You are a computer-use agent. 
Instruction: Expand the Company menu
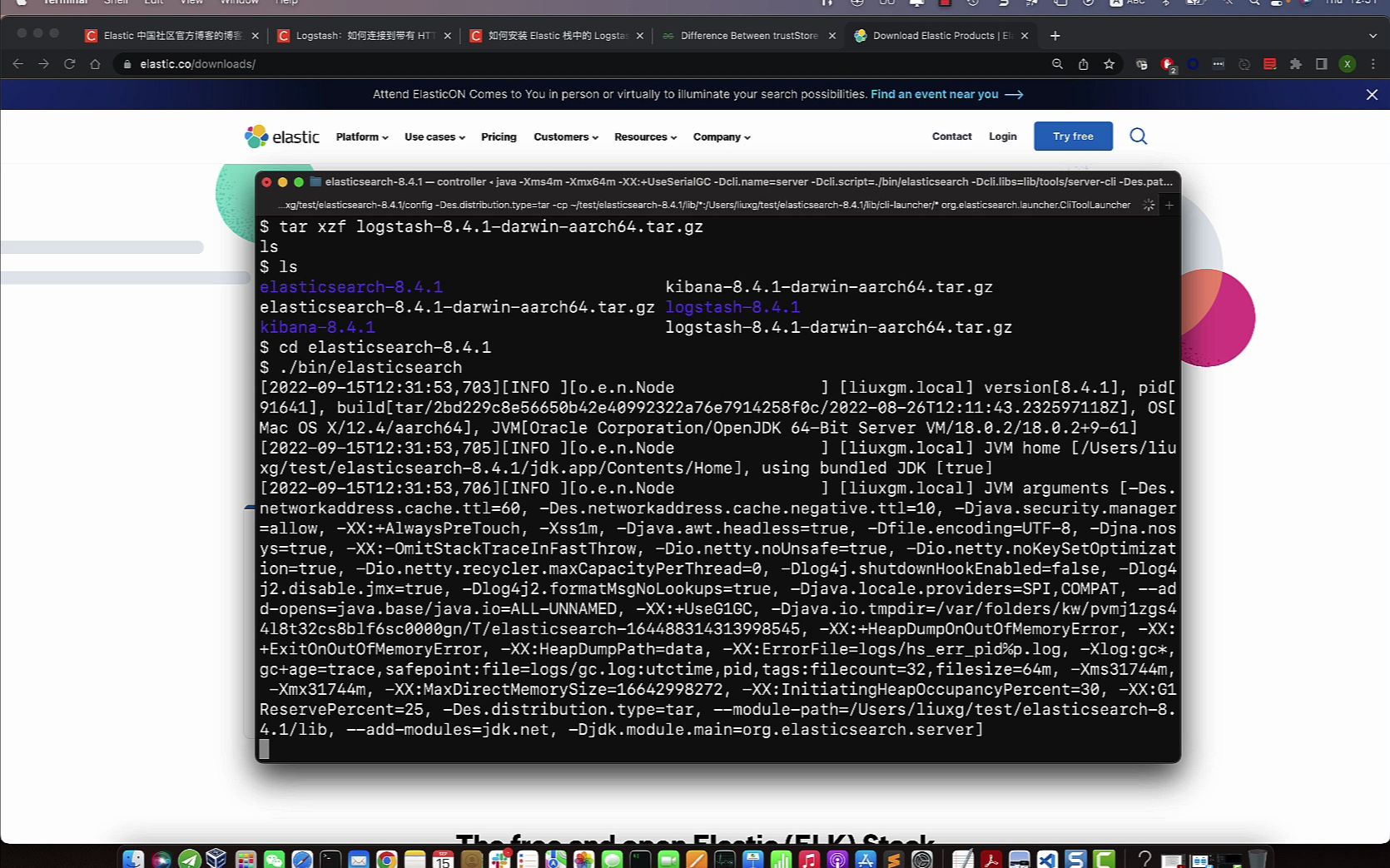722,136
